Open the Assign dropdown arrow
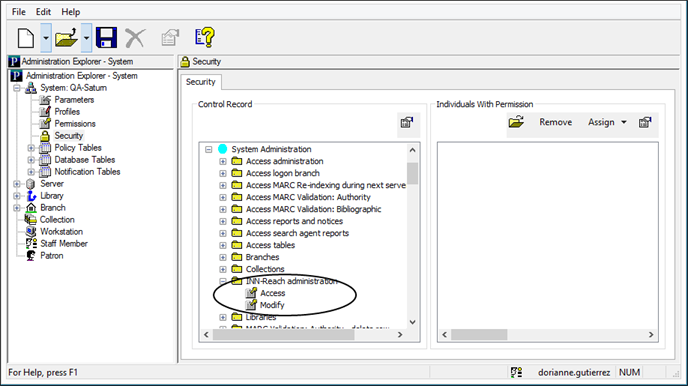Viewport: 688px width, 386px height. tap(624, 122)
